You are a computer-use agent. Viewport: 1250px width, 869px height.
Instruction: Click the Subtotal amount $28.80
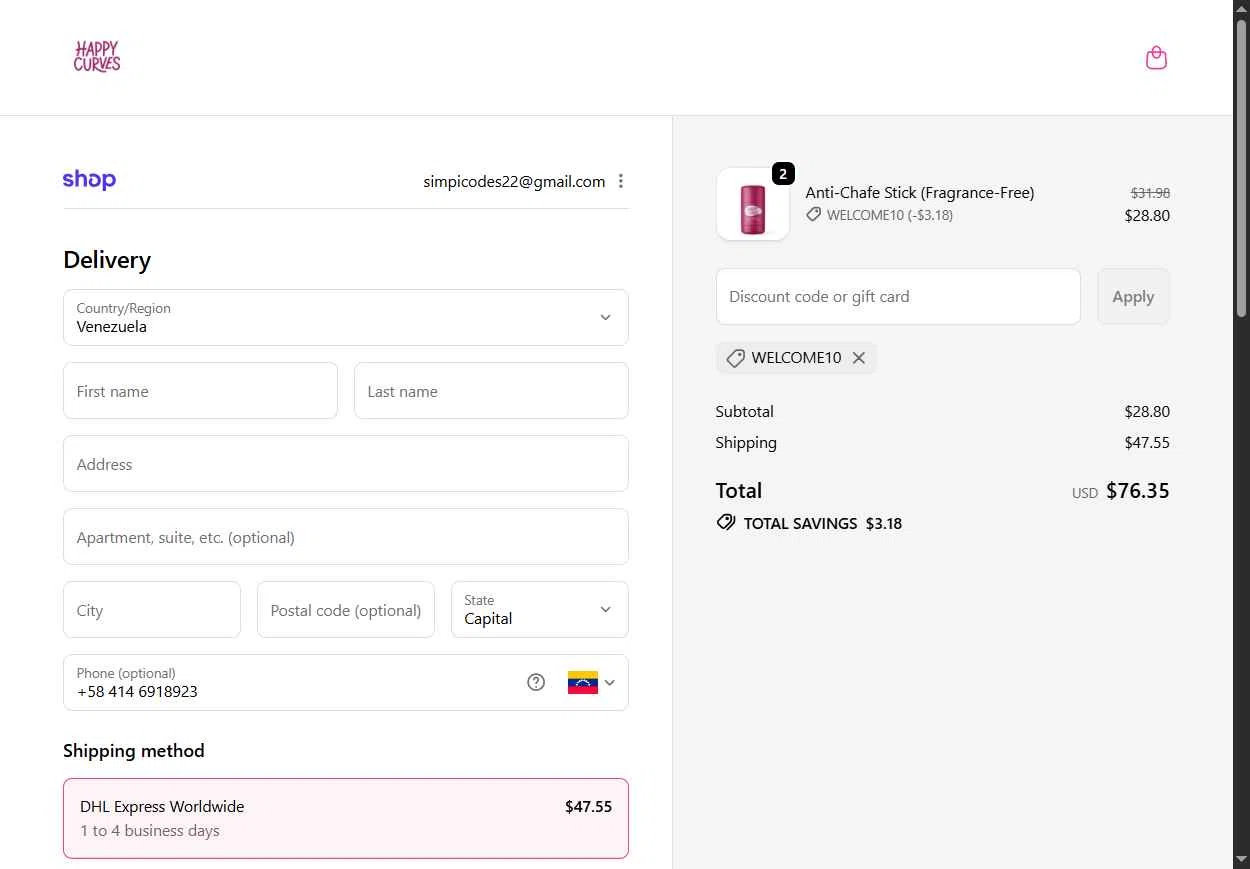[1147, 412]
